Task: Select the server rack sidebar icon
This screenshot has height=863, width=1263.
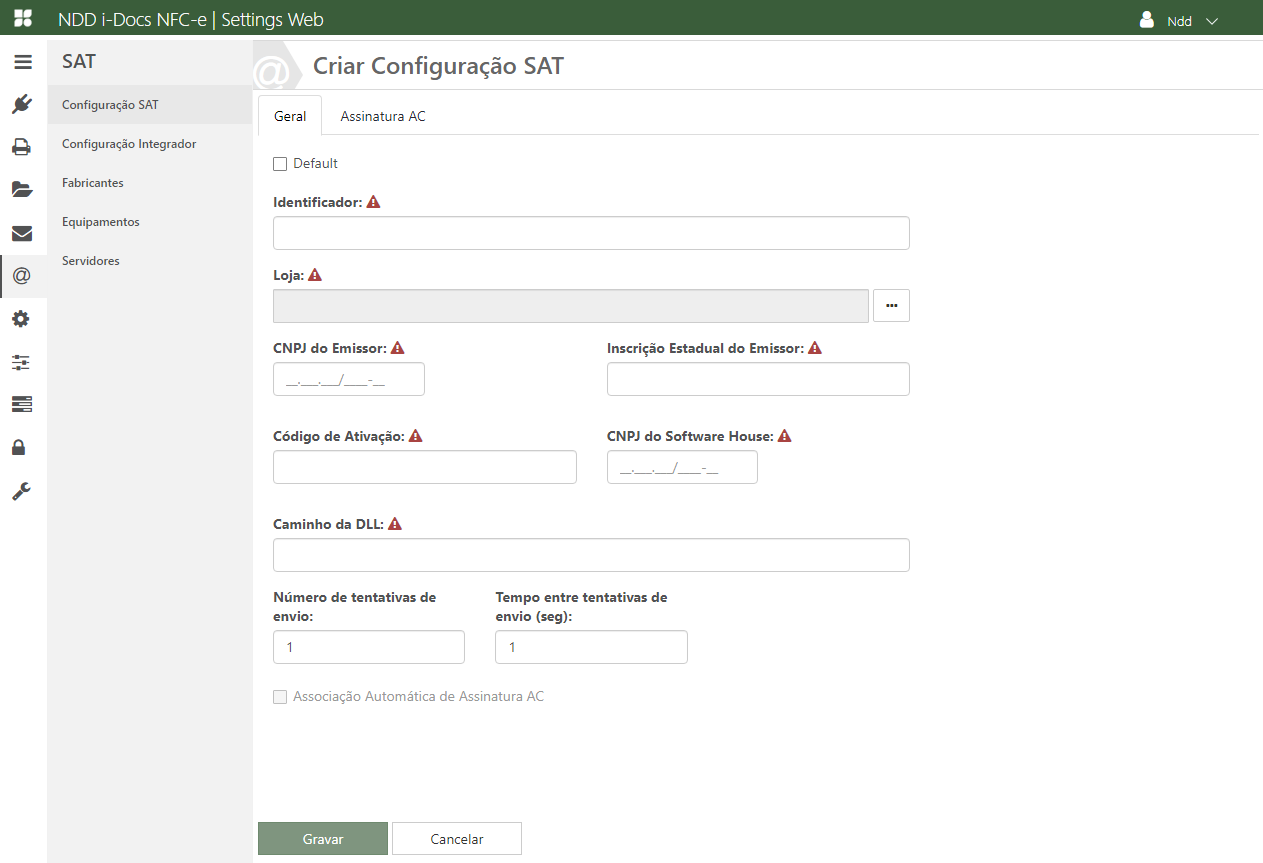Action: click(x=22, y=404)
